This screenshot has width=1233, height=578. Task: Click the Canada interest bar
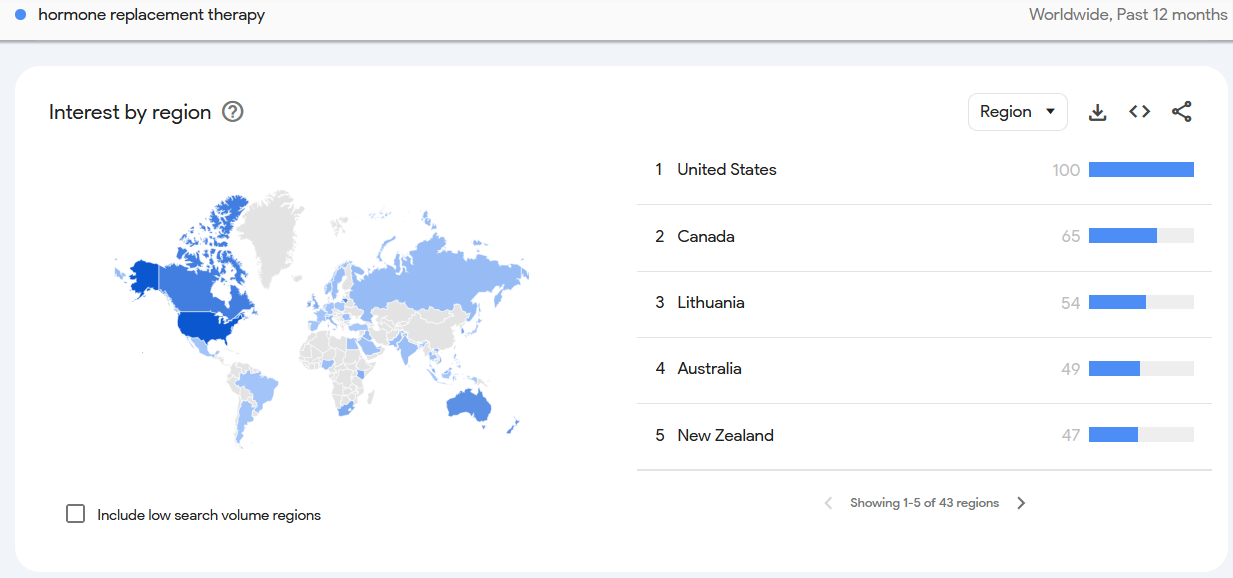pyautogui.click(x=1141, y=236)
